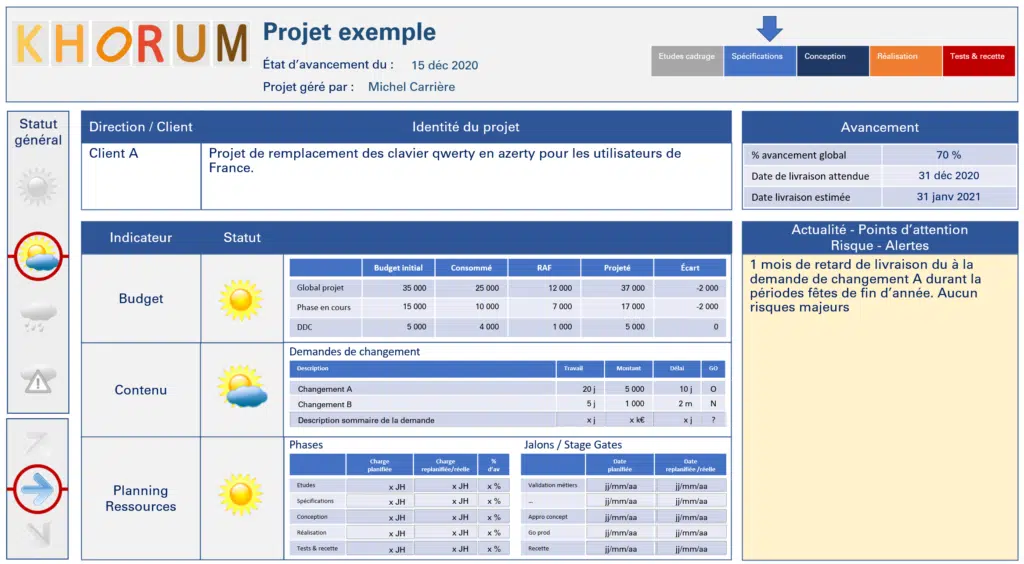Click the Description sommaire de la demande row
Screen dimensions: 1024x564
click(x=507, y=420)
